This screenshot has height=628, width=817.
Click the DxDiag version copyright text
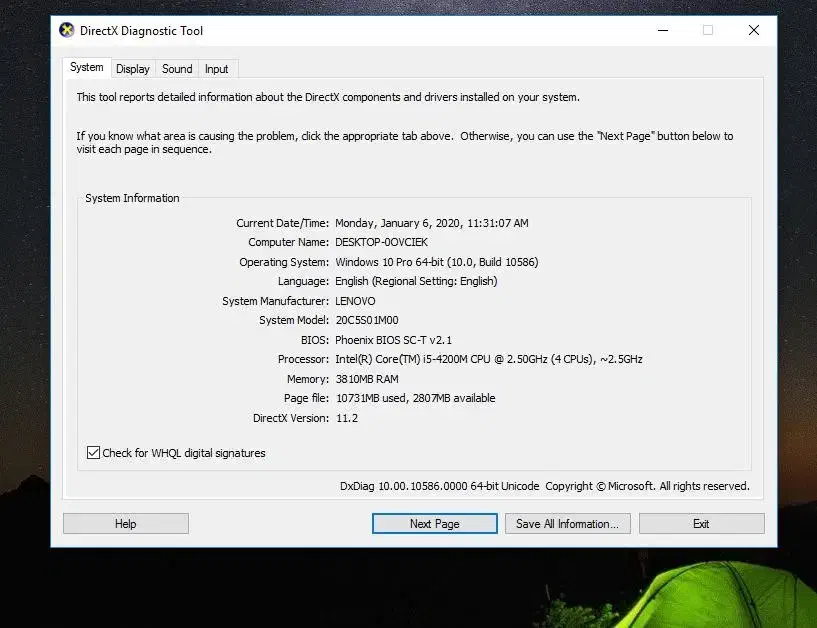pyautogui.click(x=544, y=486)
